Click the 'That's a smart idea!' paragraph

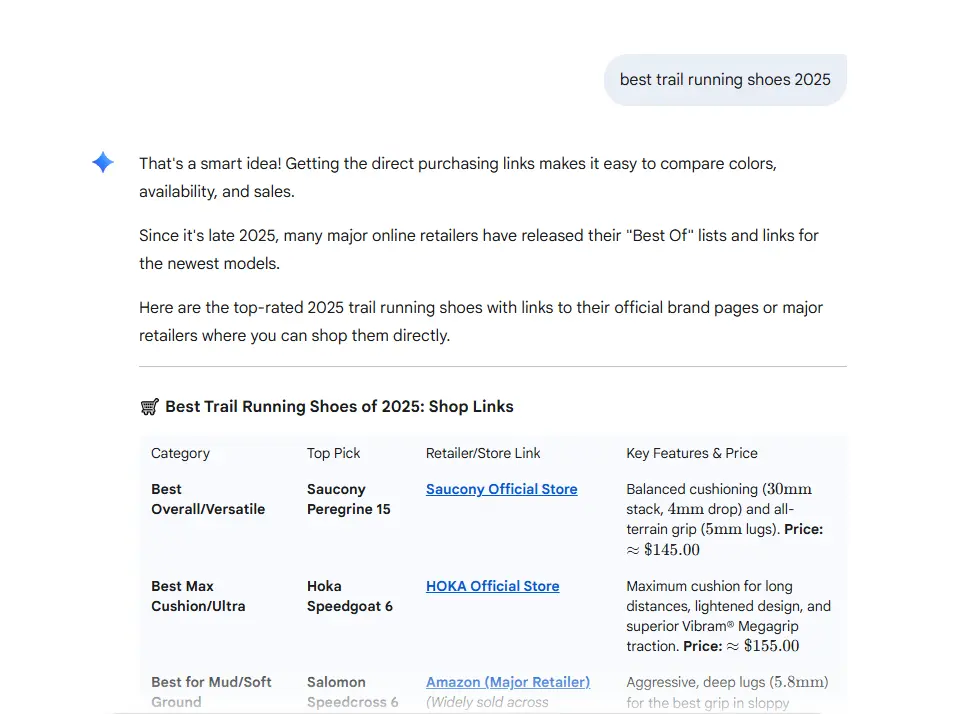[457, 177]
